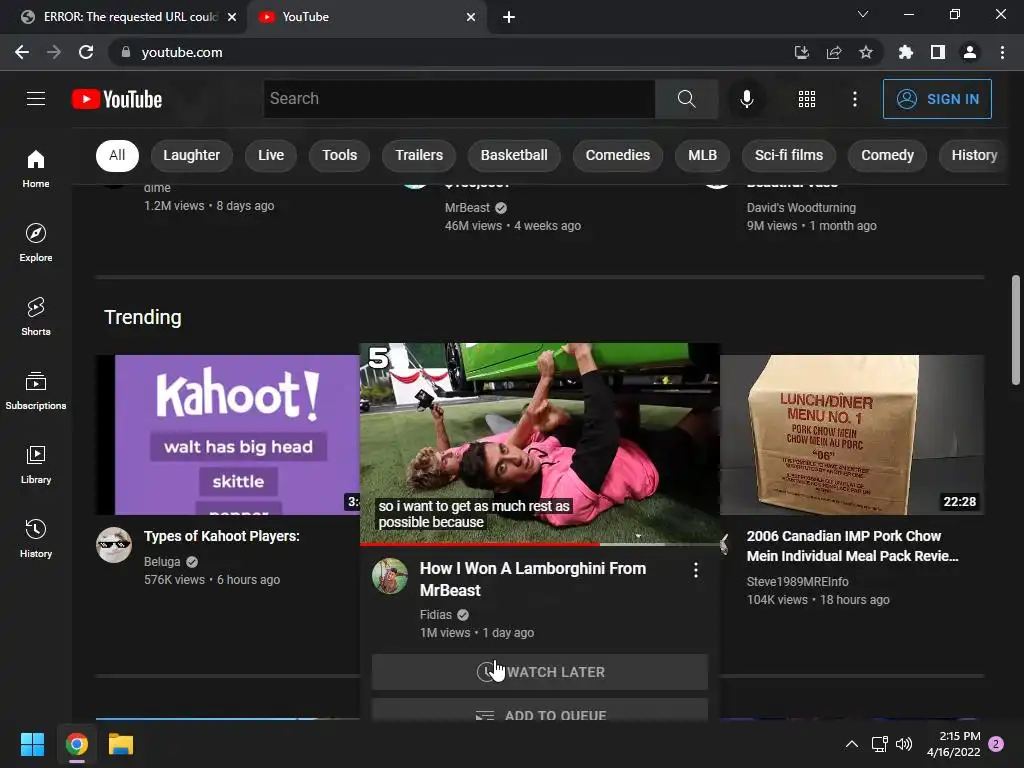The height and width of the screenshot is (768, 1024).
Task: Click the Kahoot video thumbnail
Action: (x=227, y=434)
